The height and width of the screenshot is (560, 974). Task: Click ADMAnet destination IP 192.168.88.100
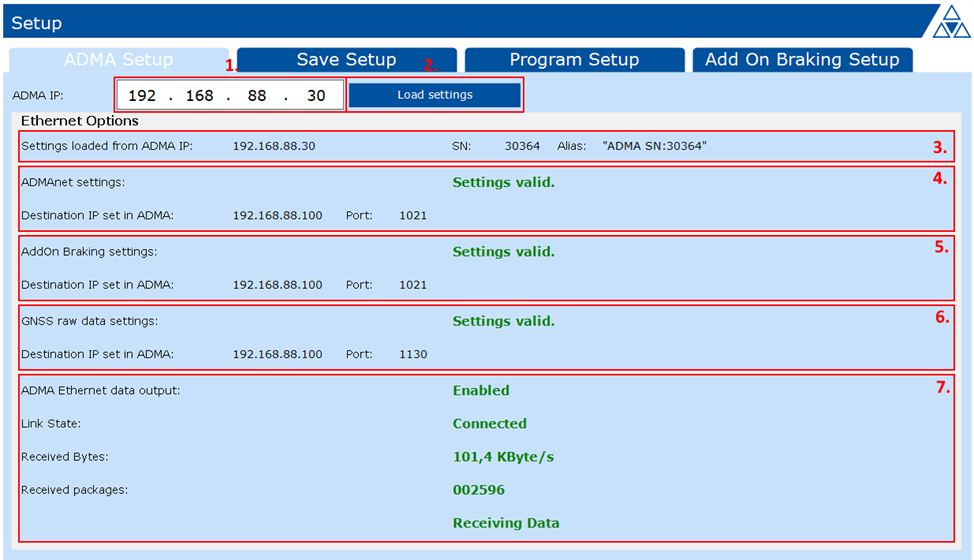point(278,215)
